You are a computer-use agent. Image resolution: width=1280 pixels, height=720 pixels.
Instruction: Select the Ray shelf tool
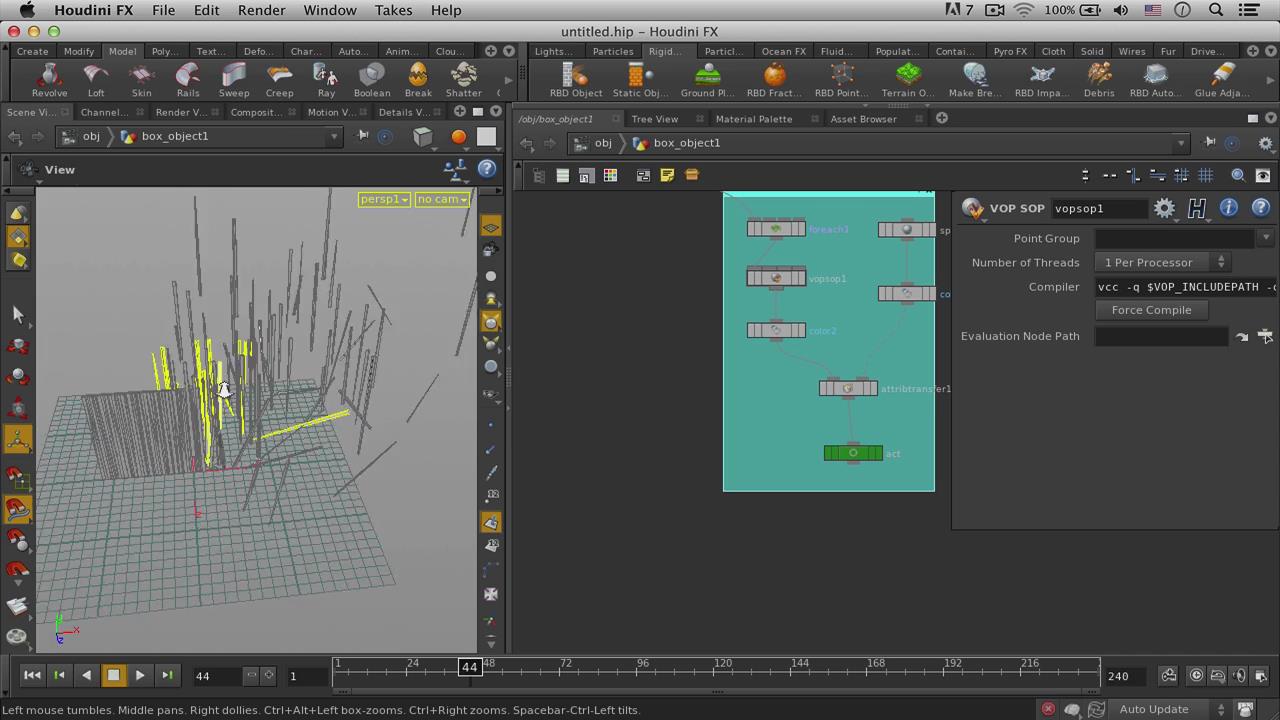coord(326,80)
